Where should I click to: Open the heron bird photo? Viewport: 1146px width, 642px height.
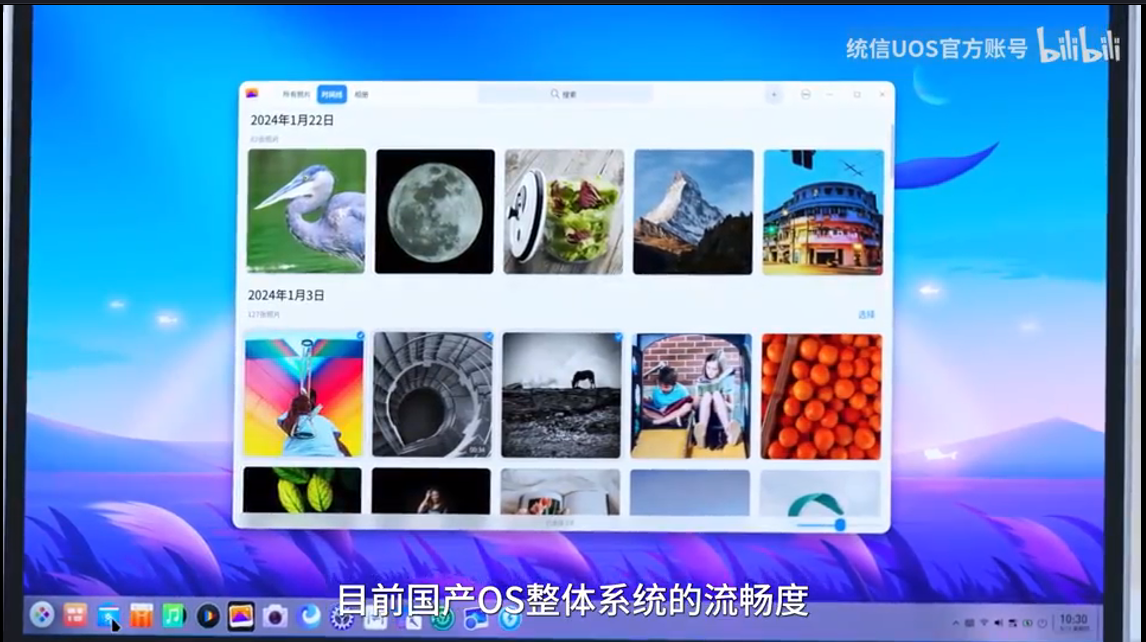point(306,211)
